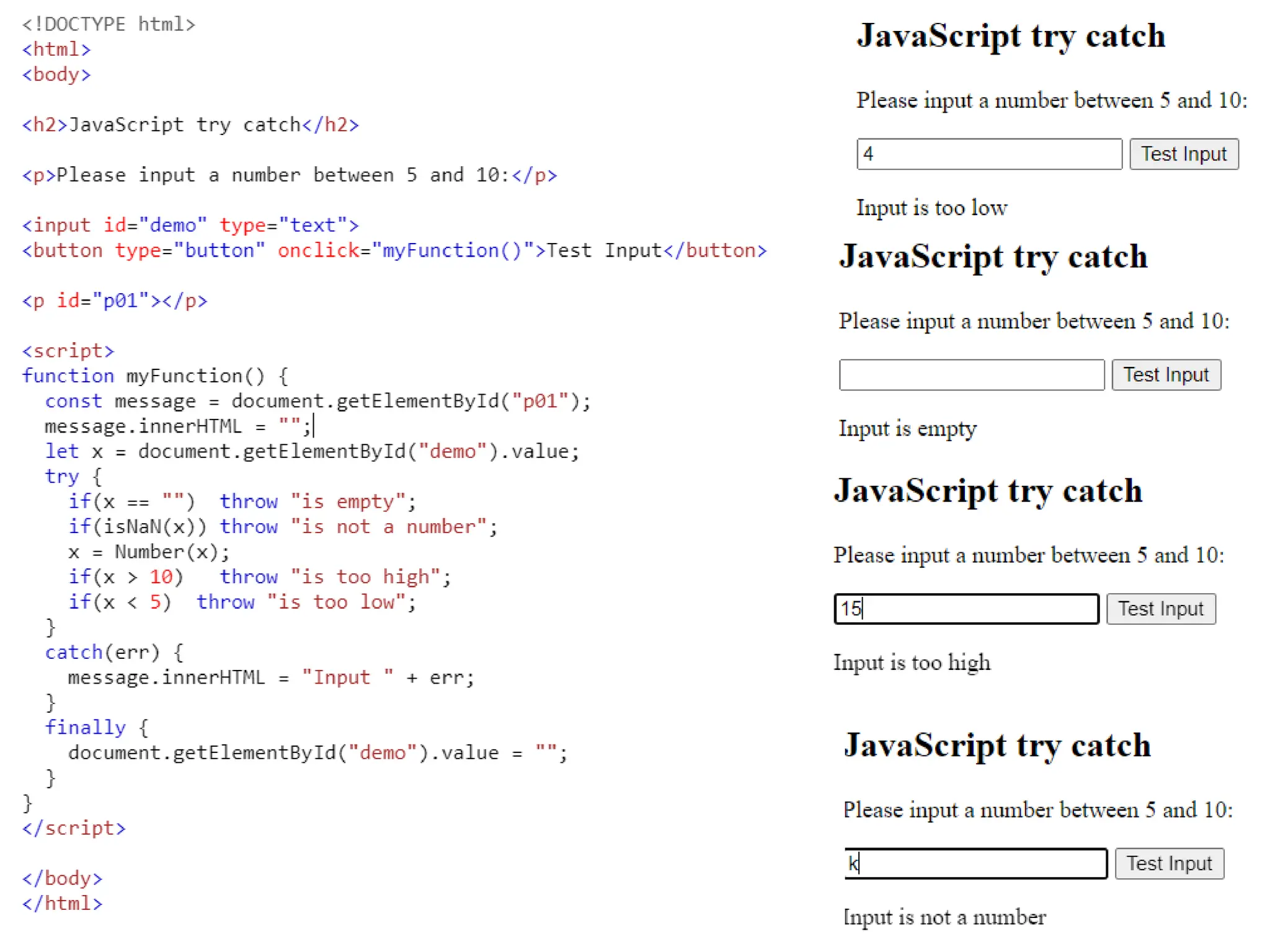Click the 'Input is too low' message
Screen dimensions: 1270x952
point(931,208)
